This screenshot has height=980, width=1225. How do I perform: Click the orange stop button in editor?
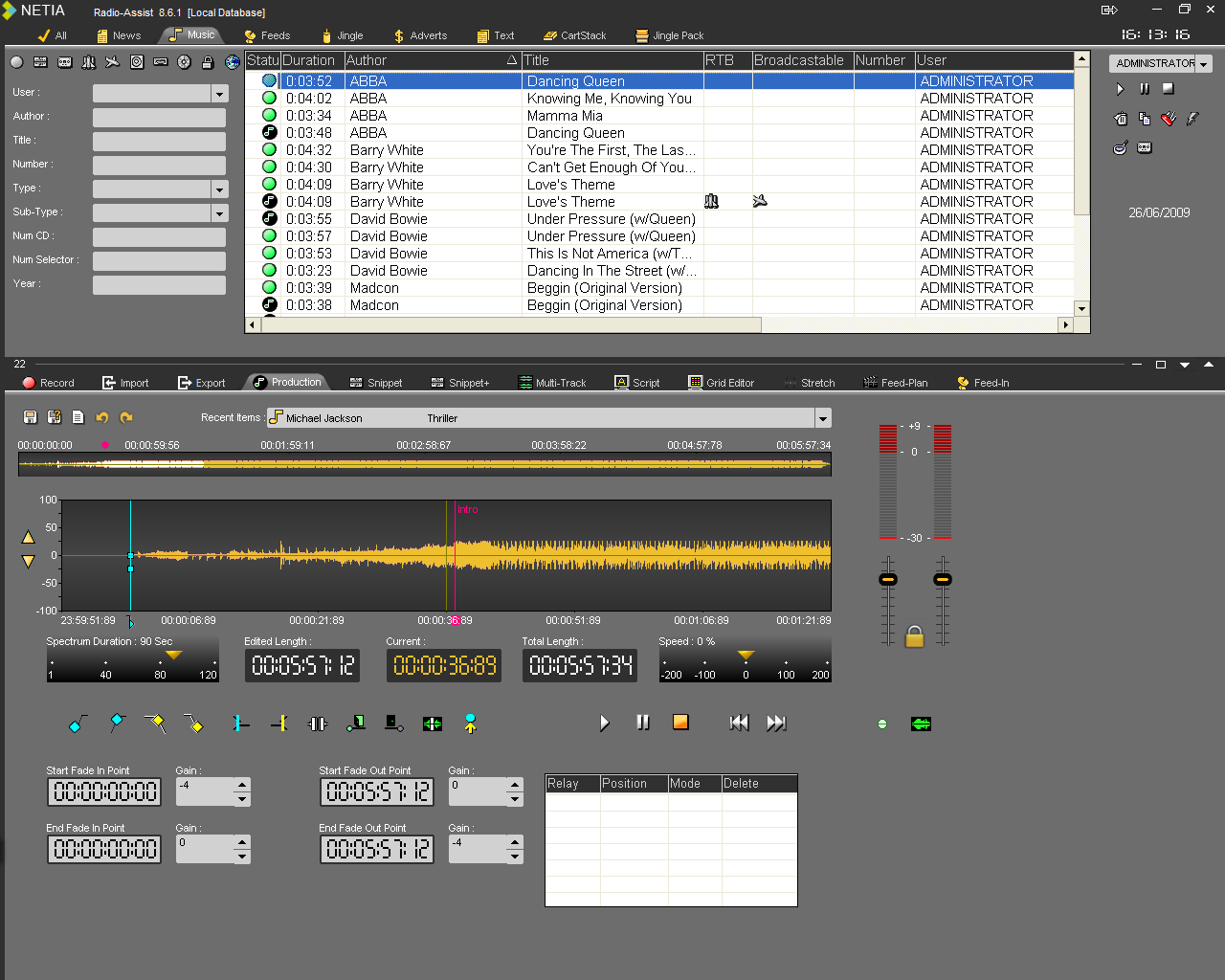pyautogui.click(x=680, y=723)
